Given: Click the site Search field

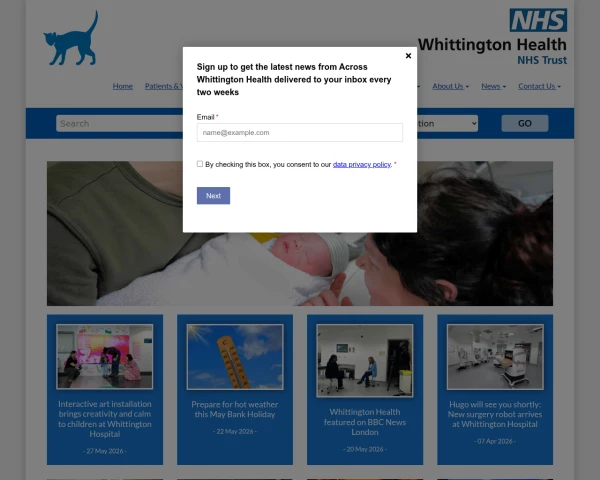Looking at the screenshot, I should point(119,124).
